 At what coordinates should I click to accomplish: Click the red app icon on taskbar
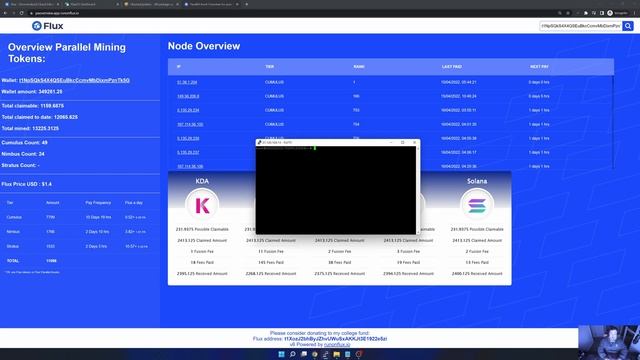[x=358, y=354]
